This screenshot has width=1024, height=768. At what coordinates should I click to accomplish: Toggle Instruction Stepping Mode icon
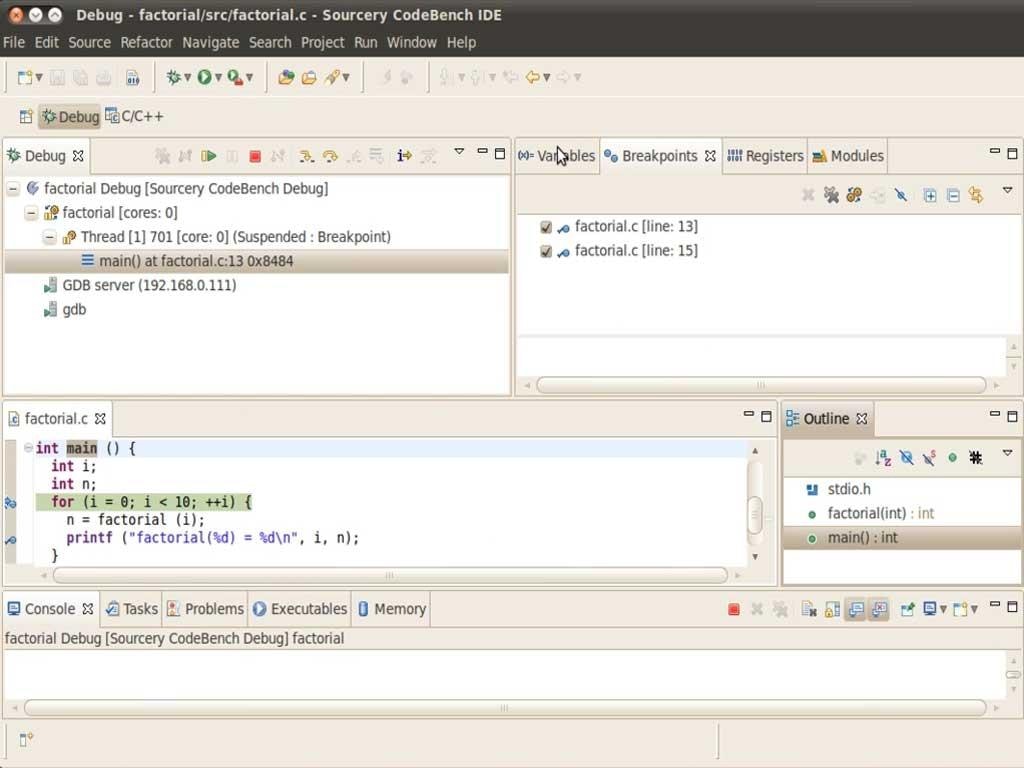(x=404, y=156)
